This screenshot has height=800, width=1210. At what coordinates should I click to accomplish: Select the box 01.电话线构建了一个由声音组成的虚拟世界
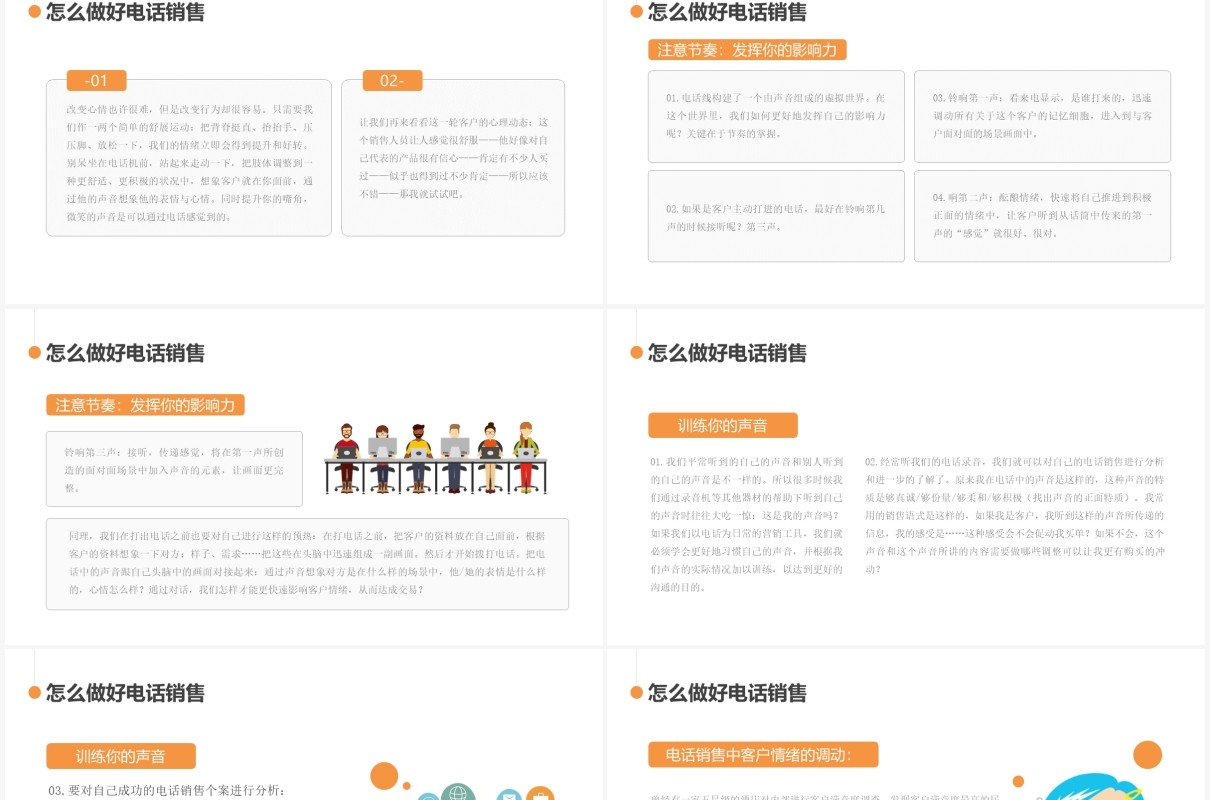[776, 116]
